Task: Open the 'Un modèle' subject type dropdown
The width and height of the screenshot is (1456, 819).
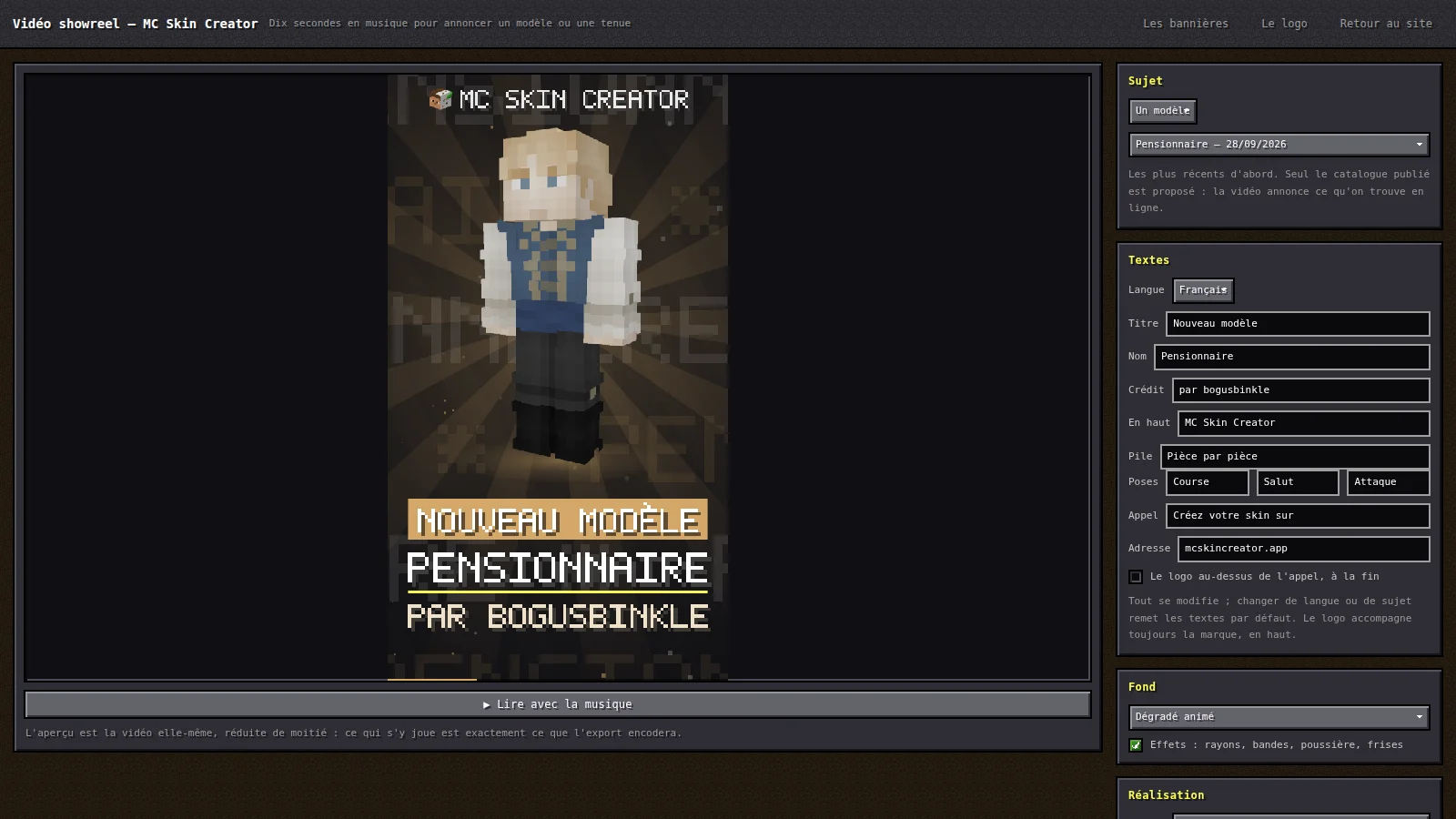Action: 1163,111
